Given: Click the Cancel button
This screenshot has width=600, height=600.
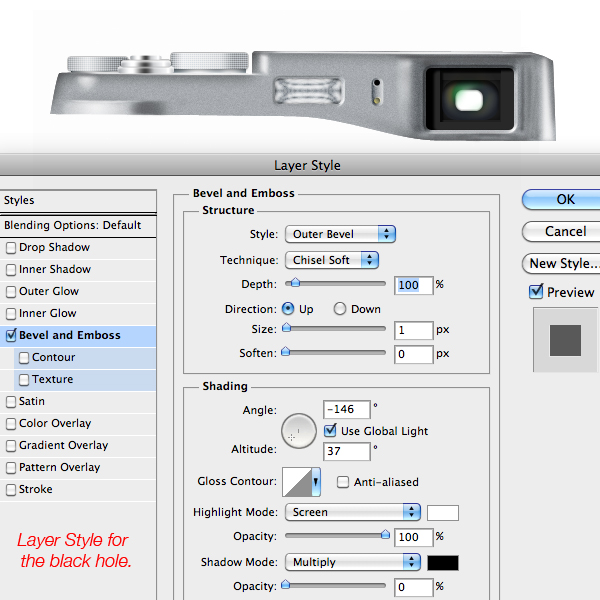Looking at the screenshot, I should pos(561,232).
